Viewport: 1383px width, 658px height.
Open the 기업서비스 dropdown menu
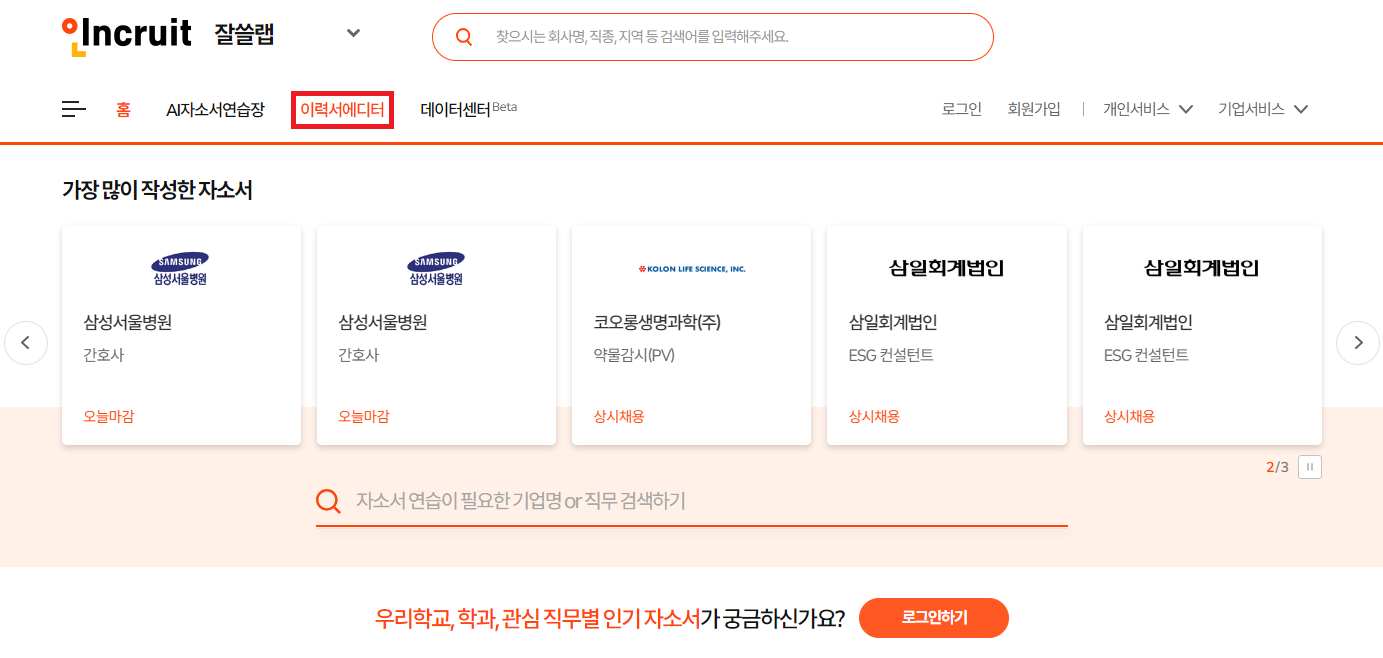(x=1260, y=108)
